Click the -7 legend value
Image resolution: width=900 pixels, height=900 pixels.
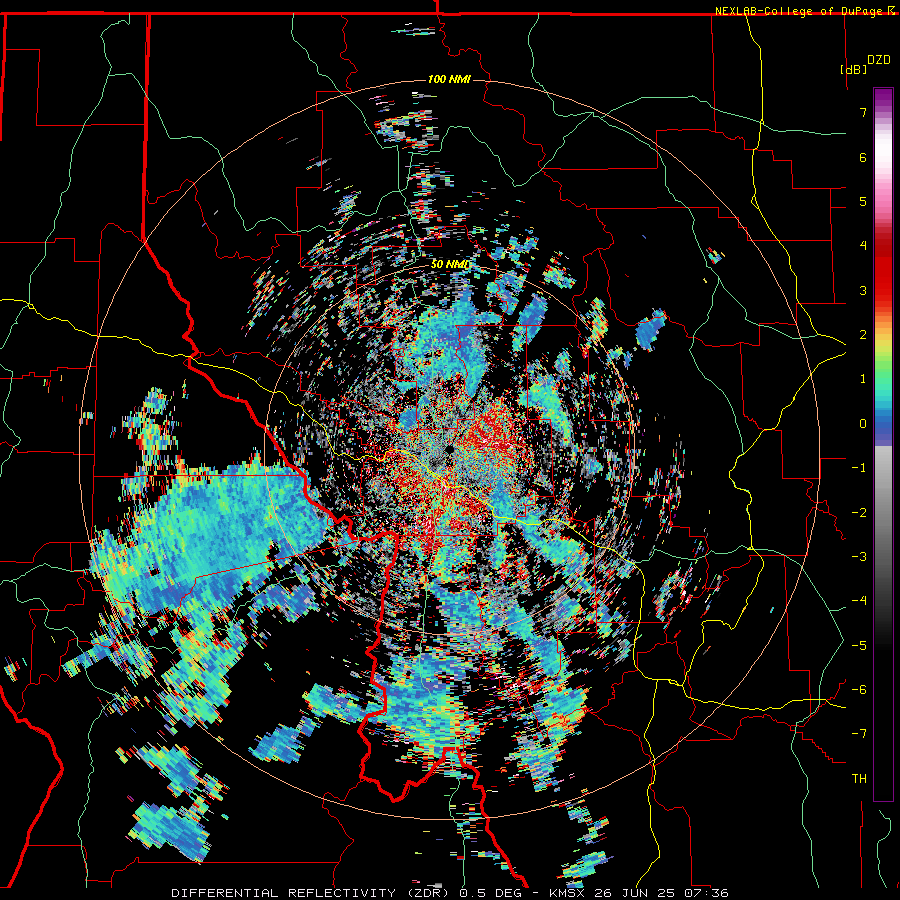point(859,734)
